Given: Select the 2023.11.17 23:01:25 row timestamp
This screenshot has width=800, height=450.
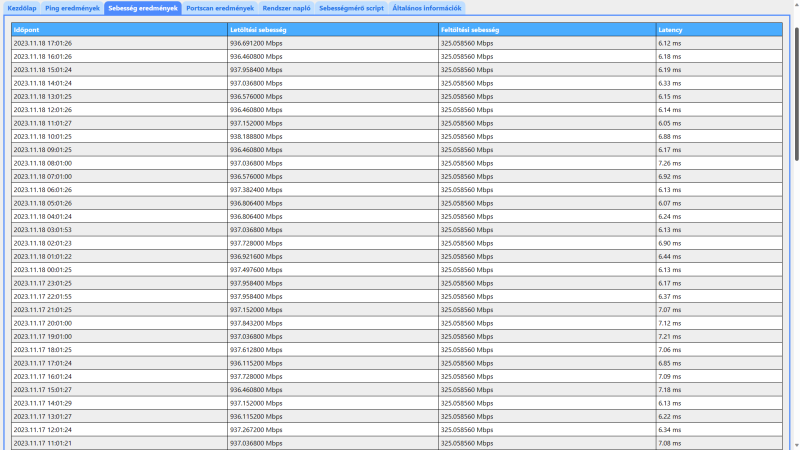Looking at the screenshot, I should click(x=43, y=283).
